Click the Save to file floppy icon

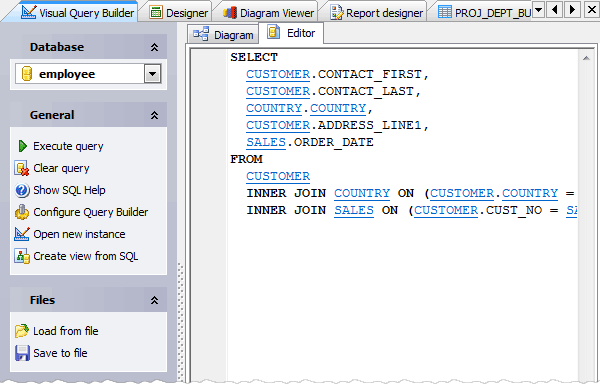(x=22, y=353)
